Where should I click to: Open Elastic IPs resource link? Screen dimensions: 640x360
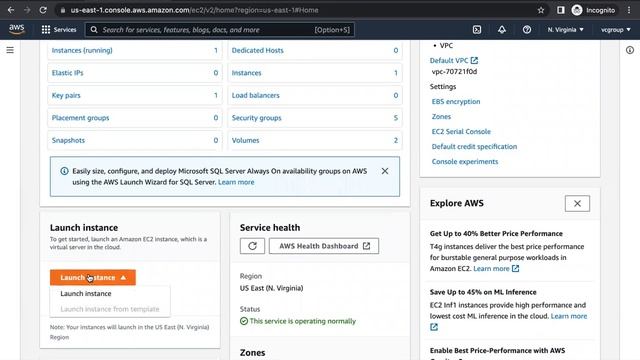pos(67,73)
